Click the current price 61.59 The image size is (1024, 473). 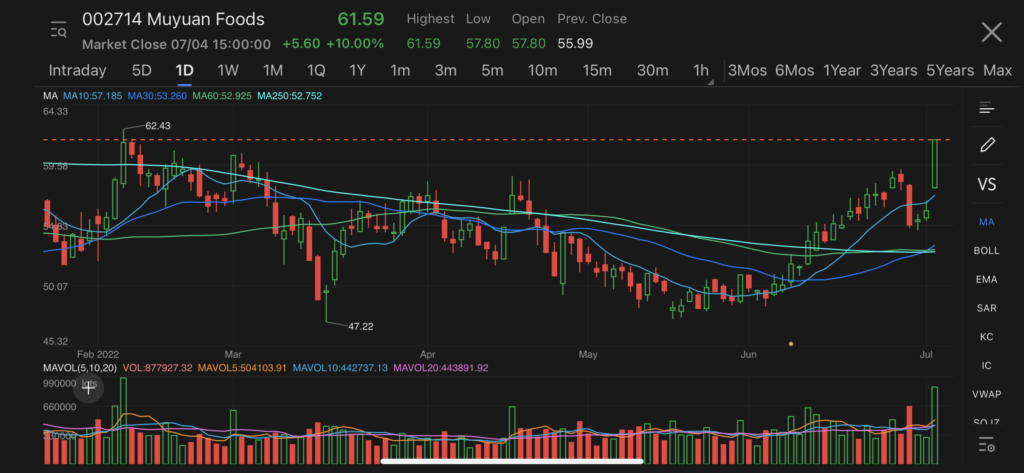click(x=360, y=19)
